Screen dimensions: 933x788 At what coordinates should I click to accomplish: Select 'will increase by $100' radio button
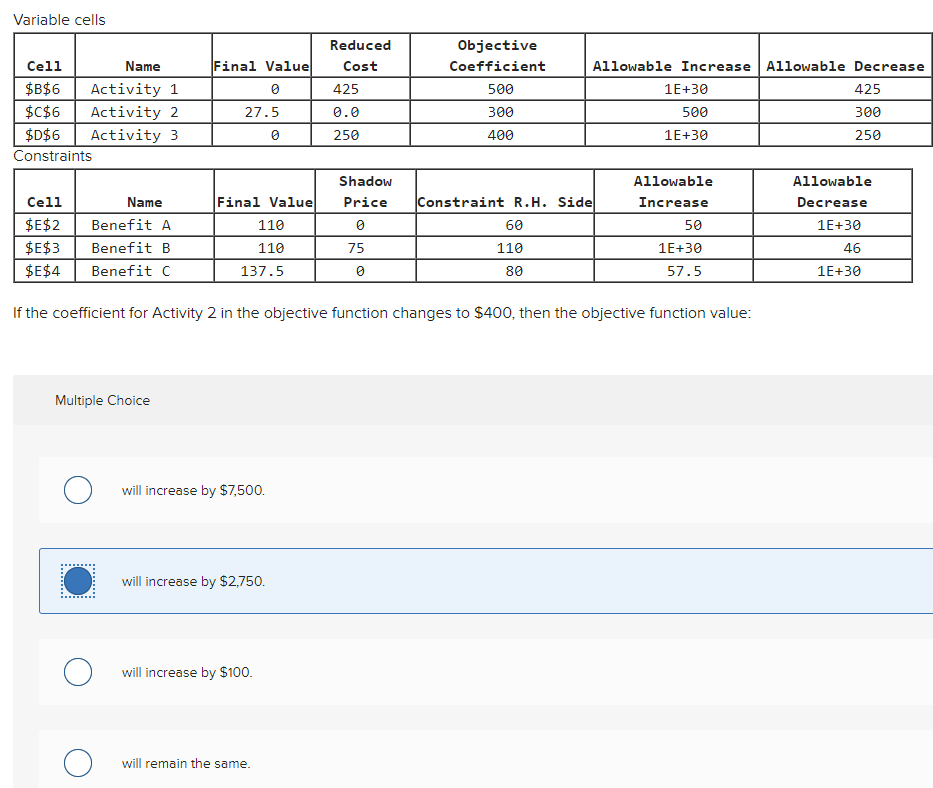[78, 672]
